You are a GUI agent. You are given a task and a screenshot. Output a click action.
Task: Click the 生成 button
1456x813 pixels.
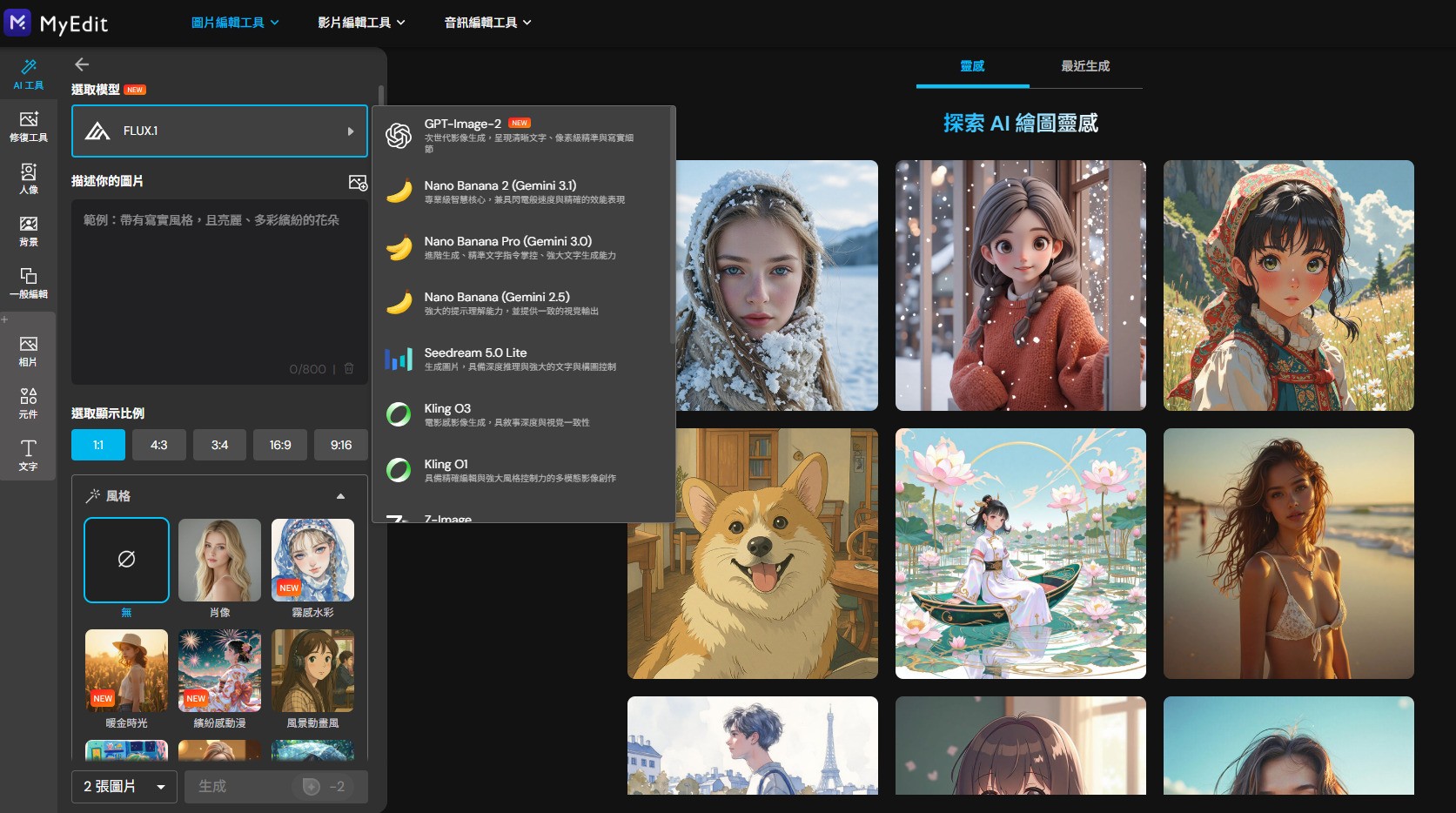276,787
